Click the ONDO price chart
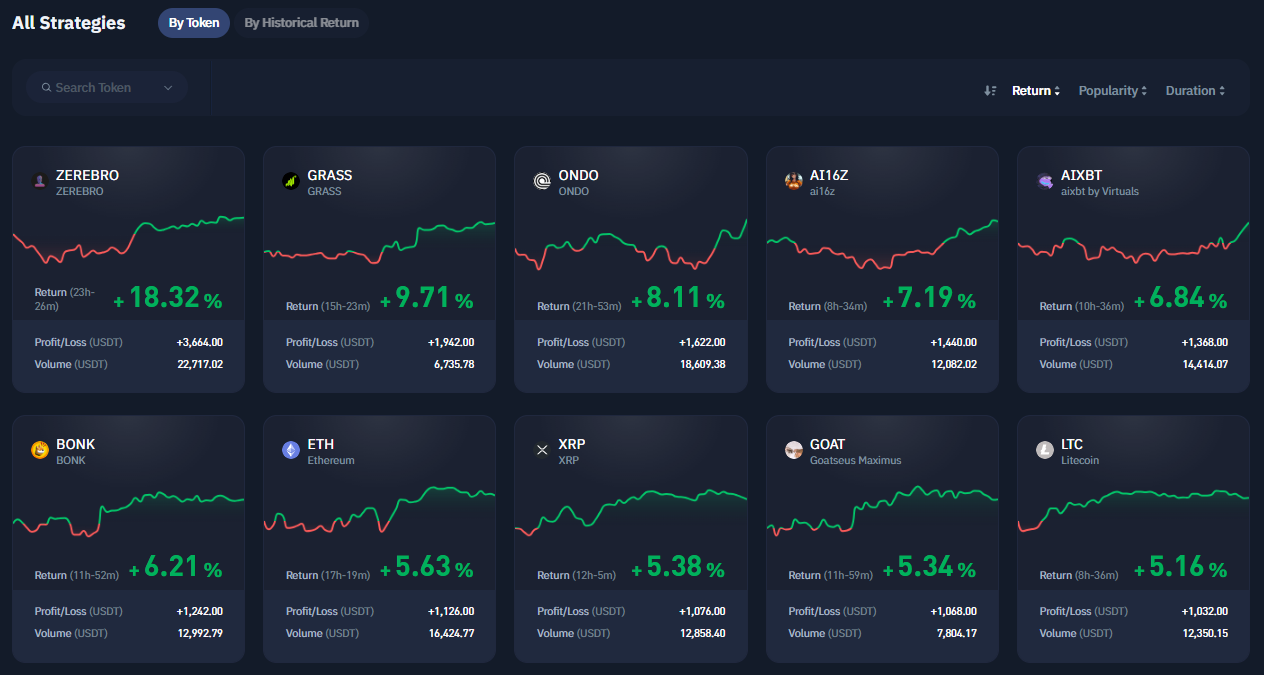The width and height of the screenshot is (1264, 675). click(x=631, y=243)
